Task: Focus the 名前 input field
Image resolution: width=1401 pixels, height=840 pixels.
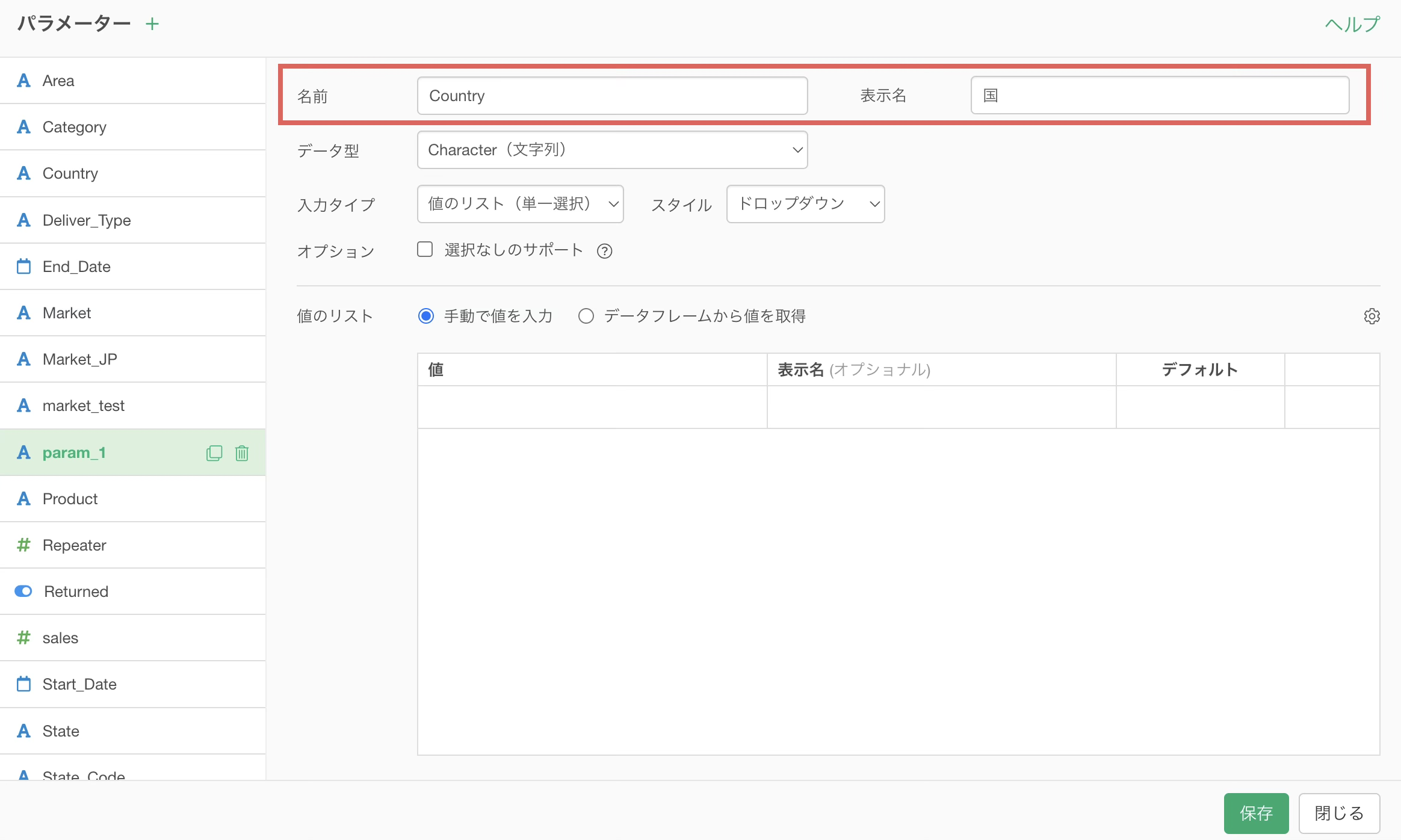Action: 612,96
